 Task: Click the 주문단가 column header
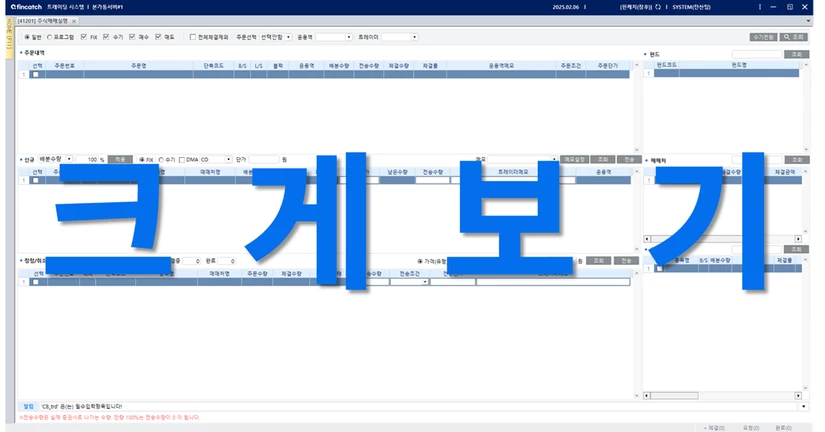tap(608, 66)
